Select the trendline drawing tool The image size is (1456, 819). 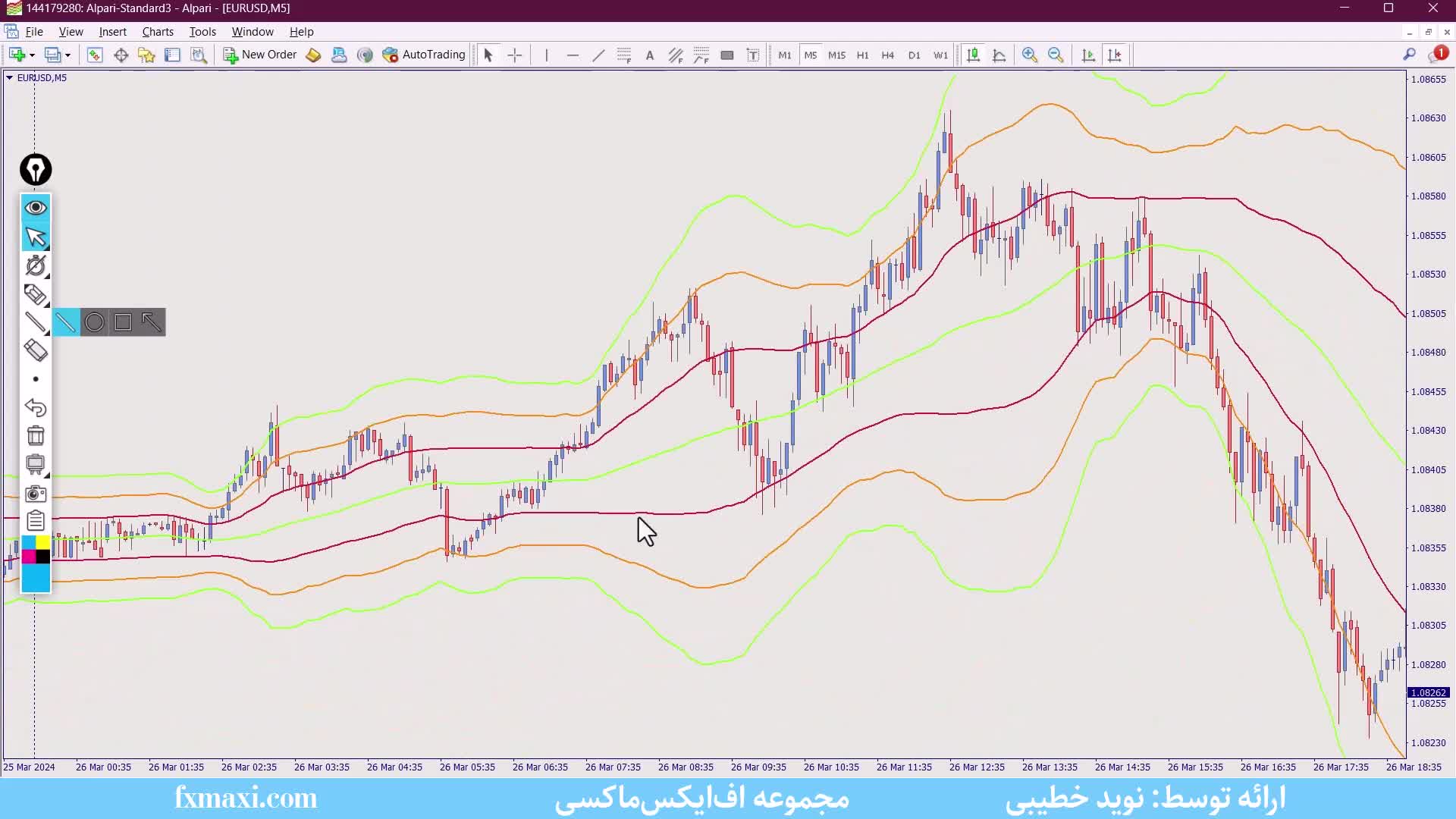click(x=598, y=55)
